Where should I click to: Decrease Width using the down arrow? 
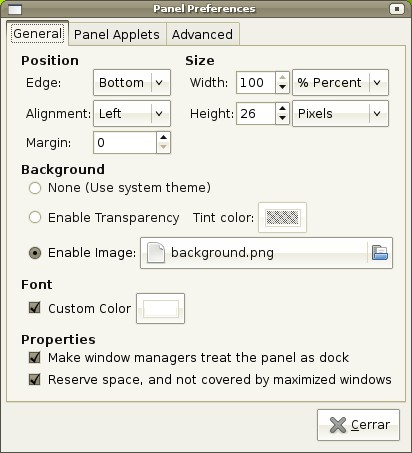click(x=282, y=87)
